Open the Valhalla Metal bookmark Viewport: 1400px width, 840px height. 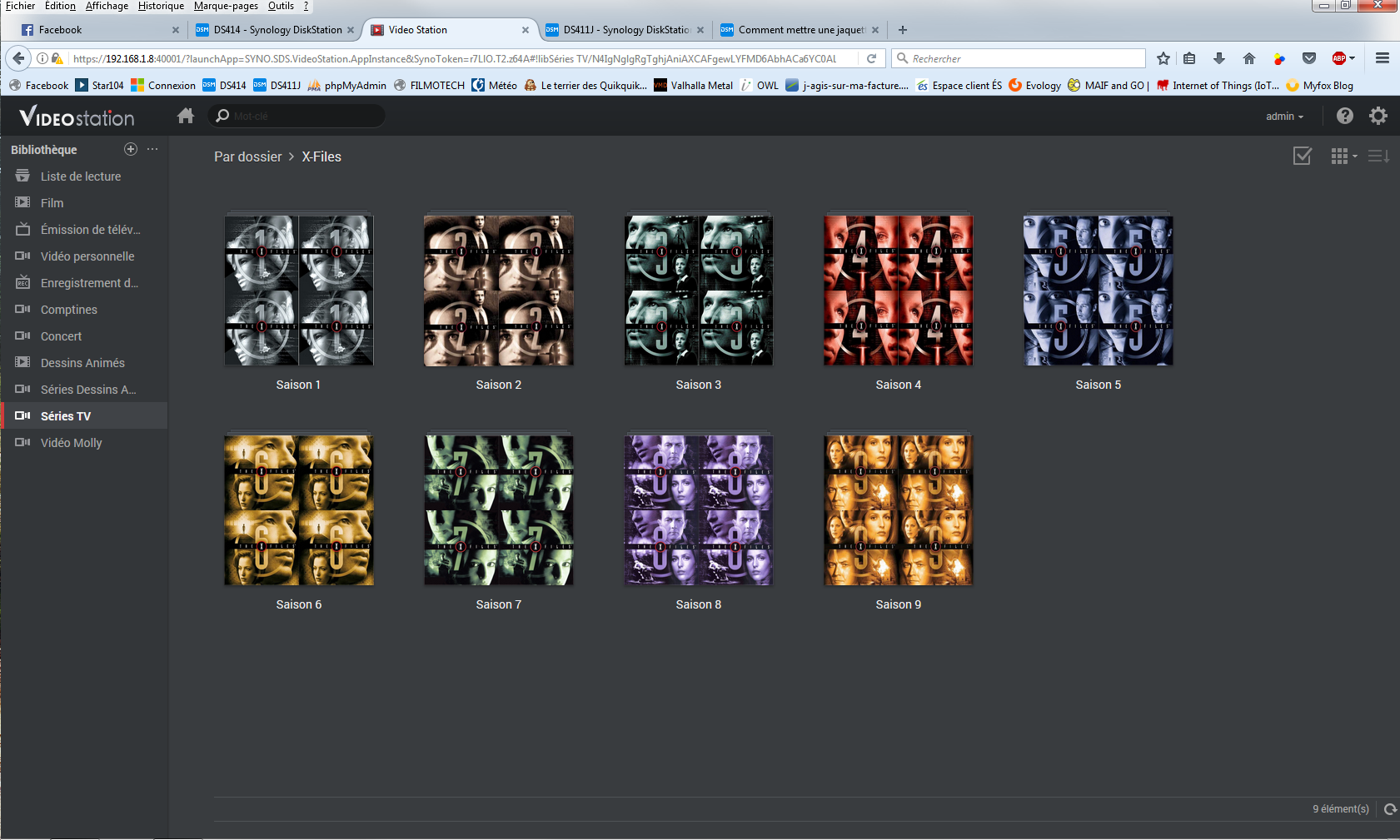694,85
